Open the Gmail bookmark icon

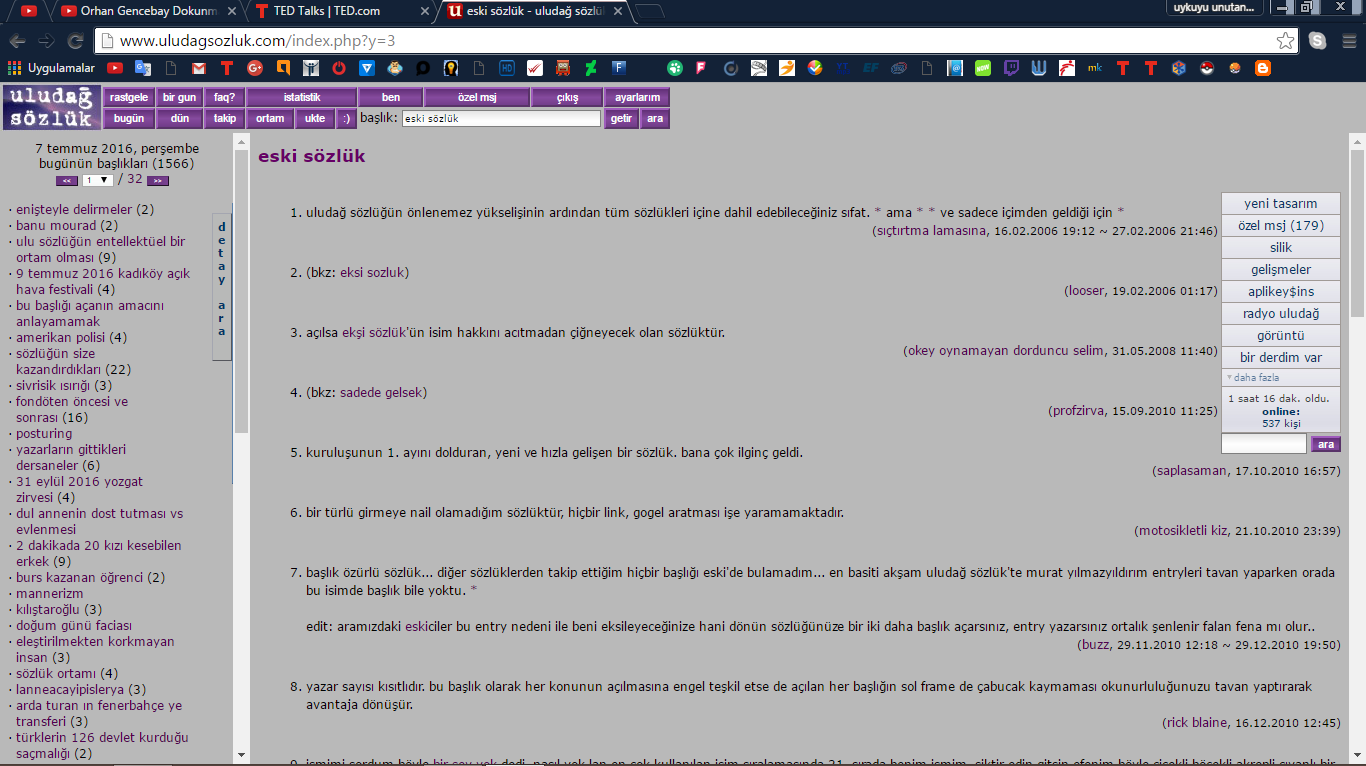(x=199, y=68)
